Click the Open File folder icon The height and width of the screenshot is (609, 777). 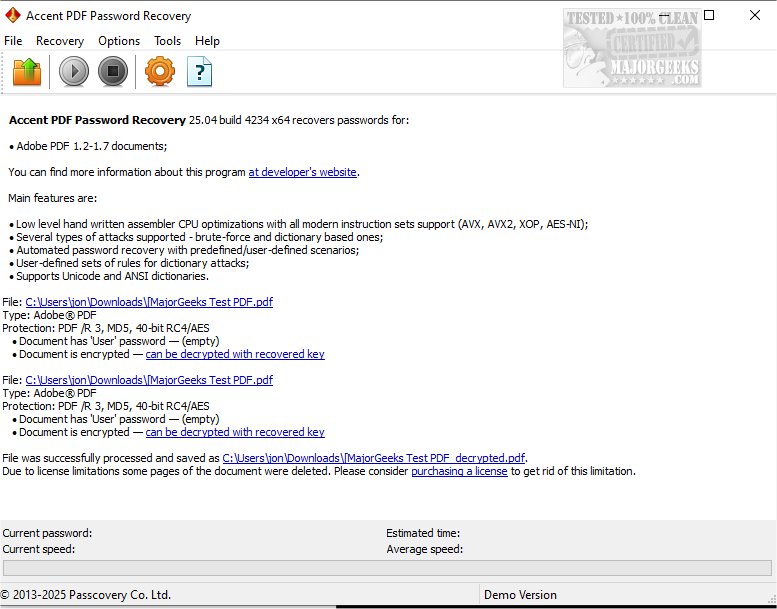[x=27, y=72]
